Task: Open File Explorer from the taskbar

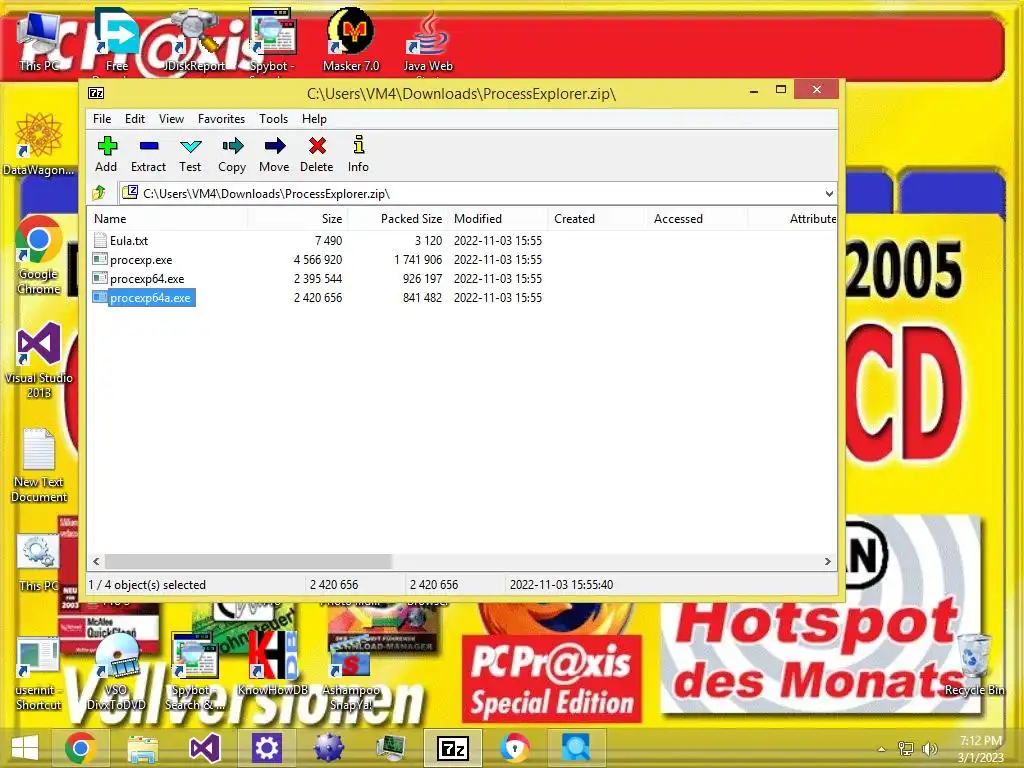Action: tap(142, 748)
